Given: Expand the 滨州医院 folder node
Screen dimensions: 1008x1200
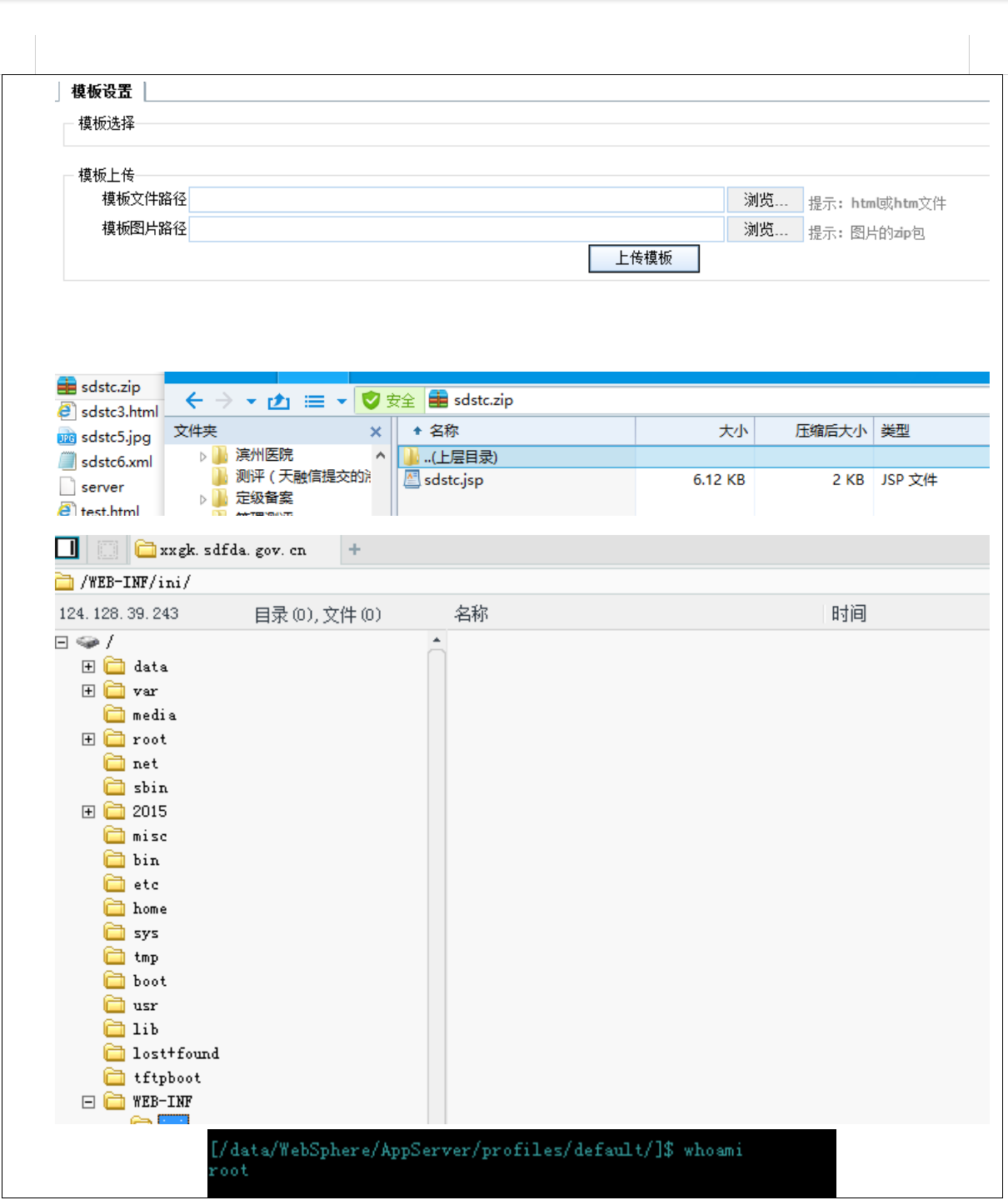Looking at the screenshot, I should point(202,456).
